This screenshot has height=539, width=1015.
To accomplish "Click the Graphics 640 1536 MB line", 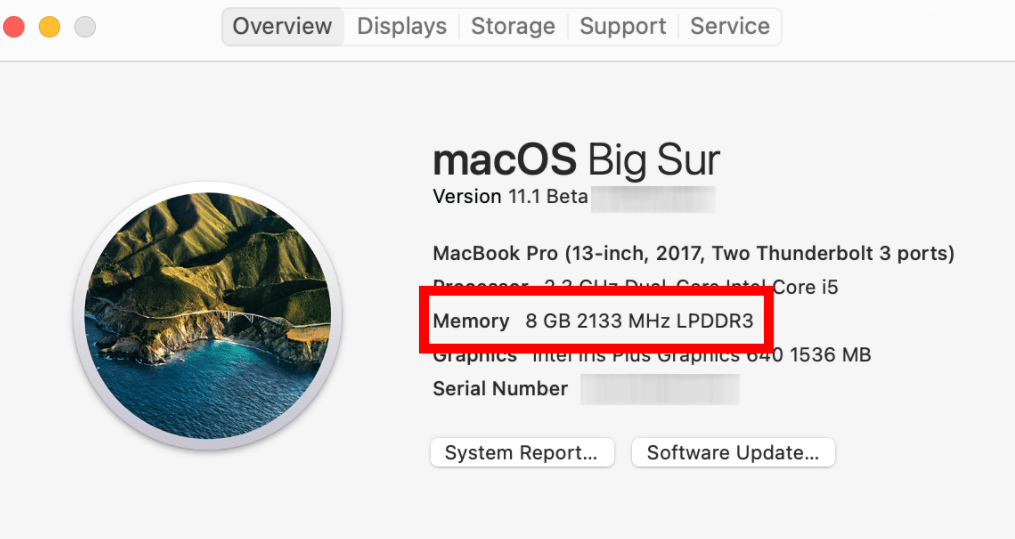I will click(x=651, y=356).
